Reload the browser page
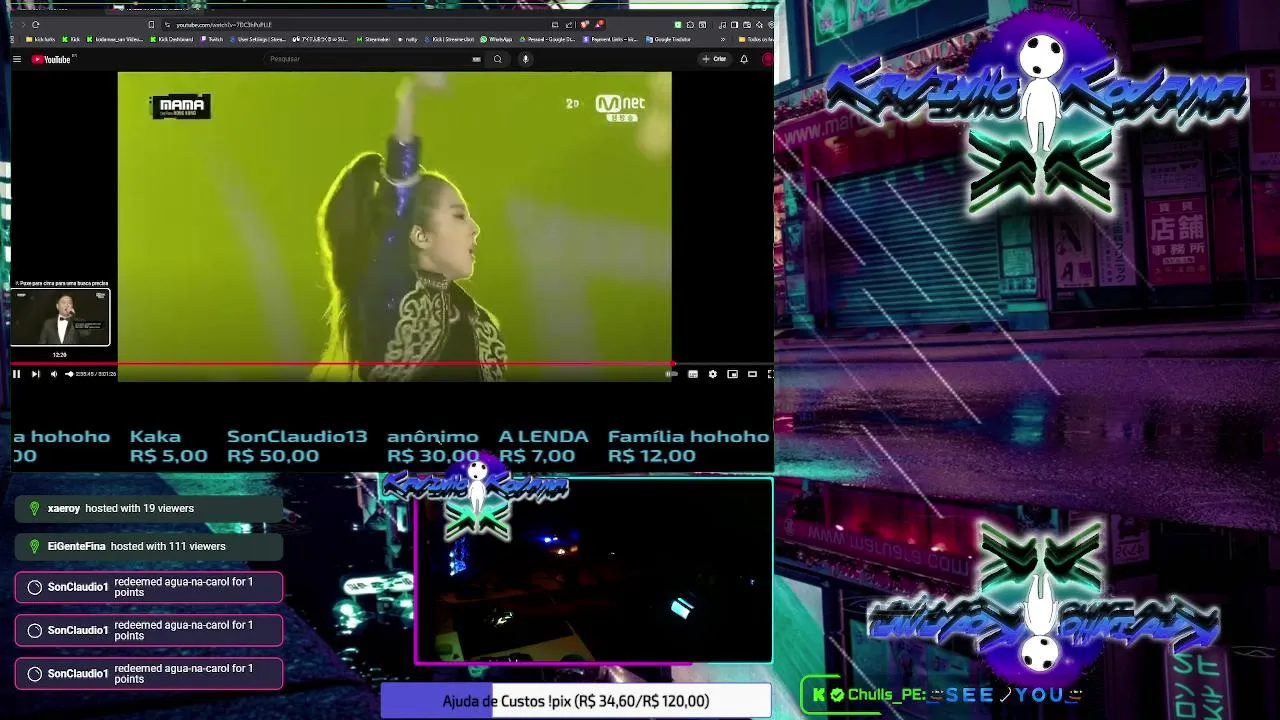Screen dimensions: 1280x720 tap(36, 24)
